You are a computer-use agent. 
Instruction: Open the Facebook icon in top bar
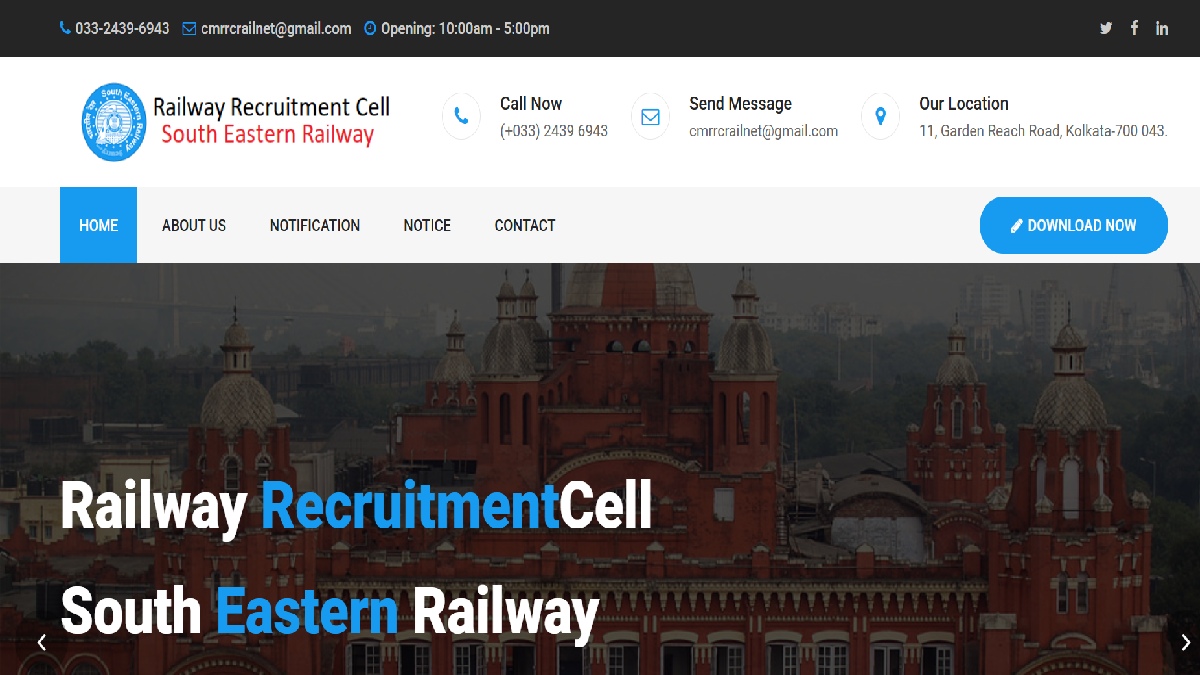[x=1134, y=28]
